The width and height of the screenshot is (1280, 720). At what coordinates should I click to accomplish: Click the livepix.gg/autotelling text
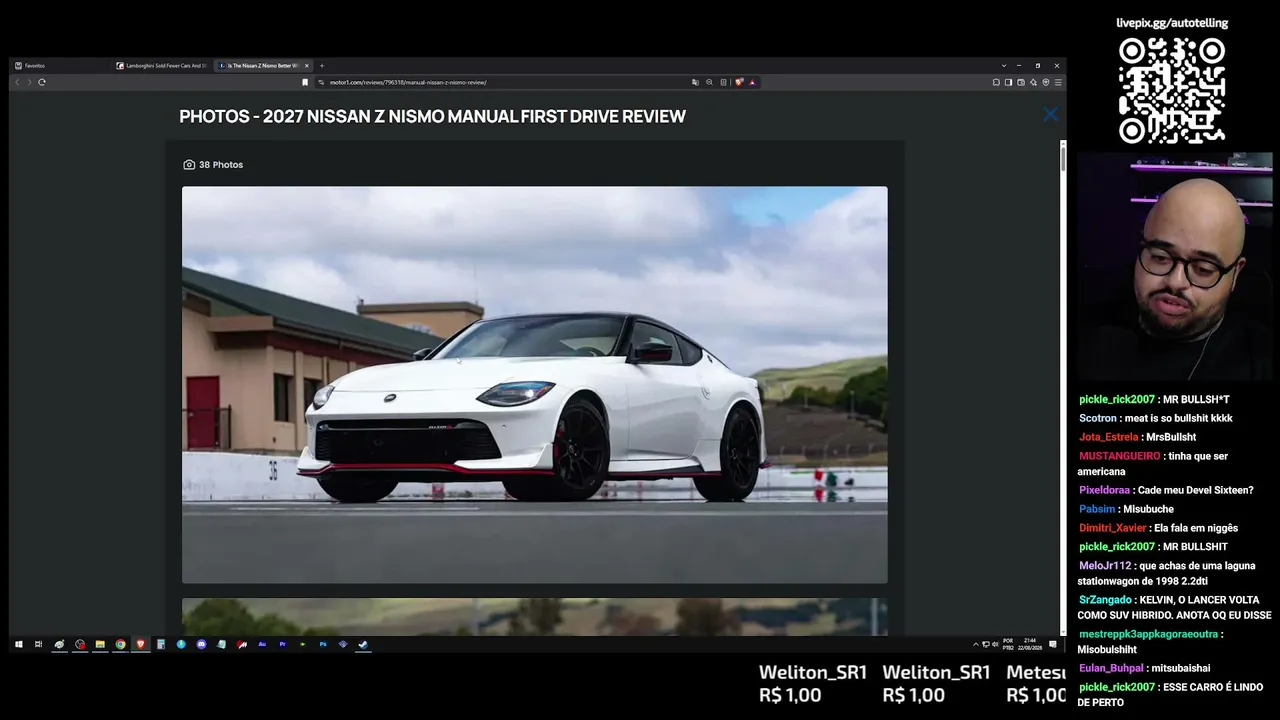[x=1172, y=23]
